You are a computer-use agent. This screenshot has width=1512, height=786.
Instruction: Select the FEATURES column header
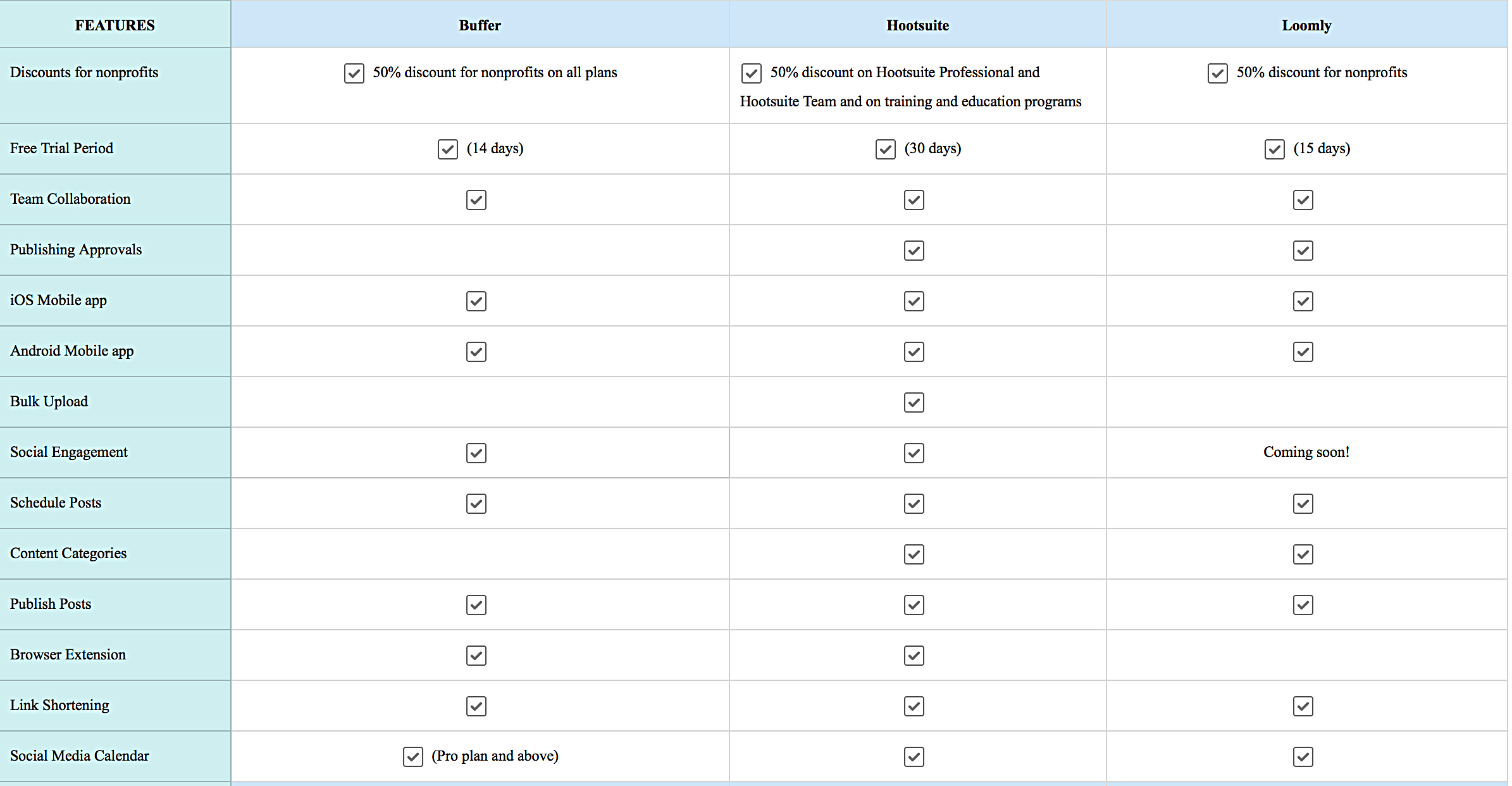click(115, 24)
